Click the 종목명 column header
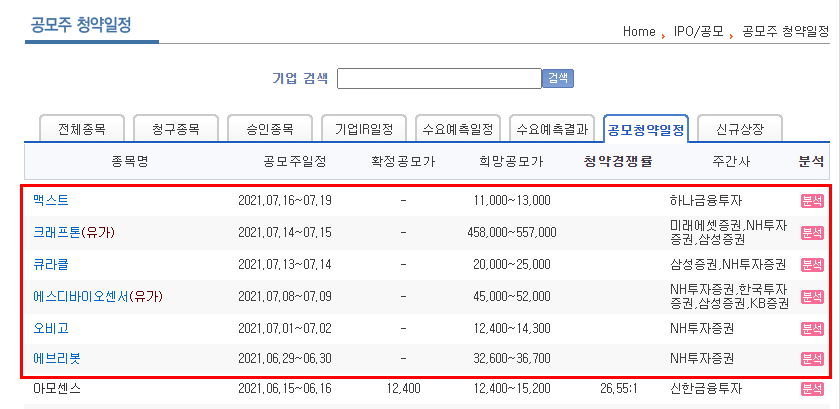 pyautogui.click(x=130, y=162)
